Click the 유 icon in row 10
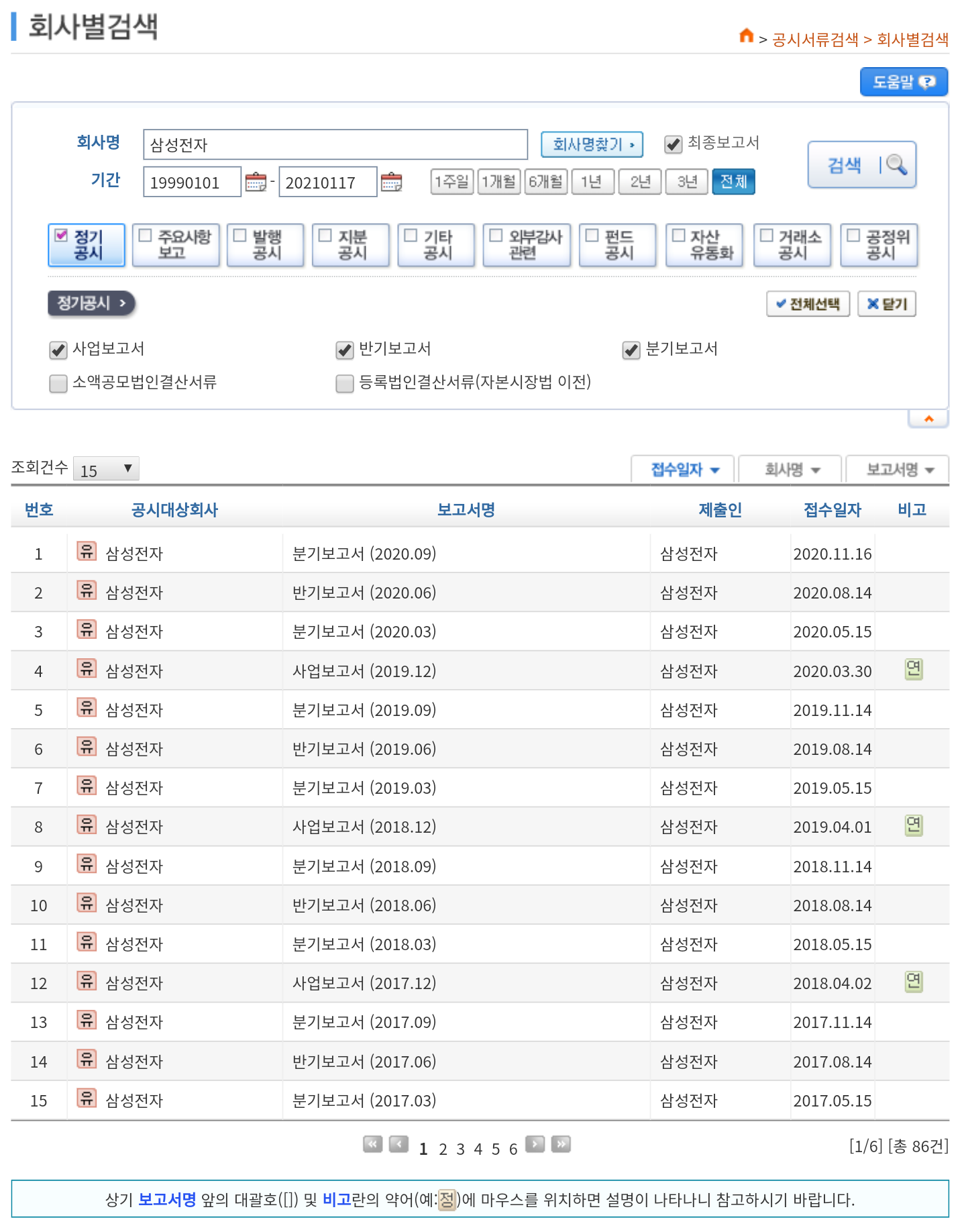Viewport: 966px width, 1232px height. [87, 903]
